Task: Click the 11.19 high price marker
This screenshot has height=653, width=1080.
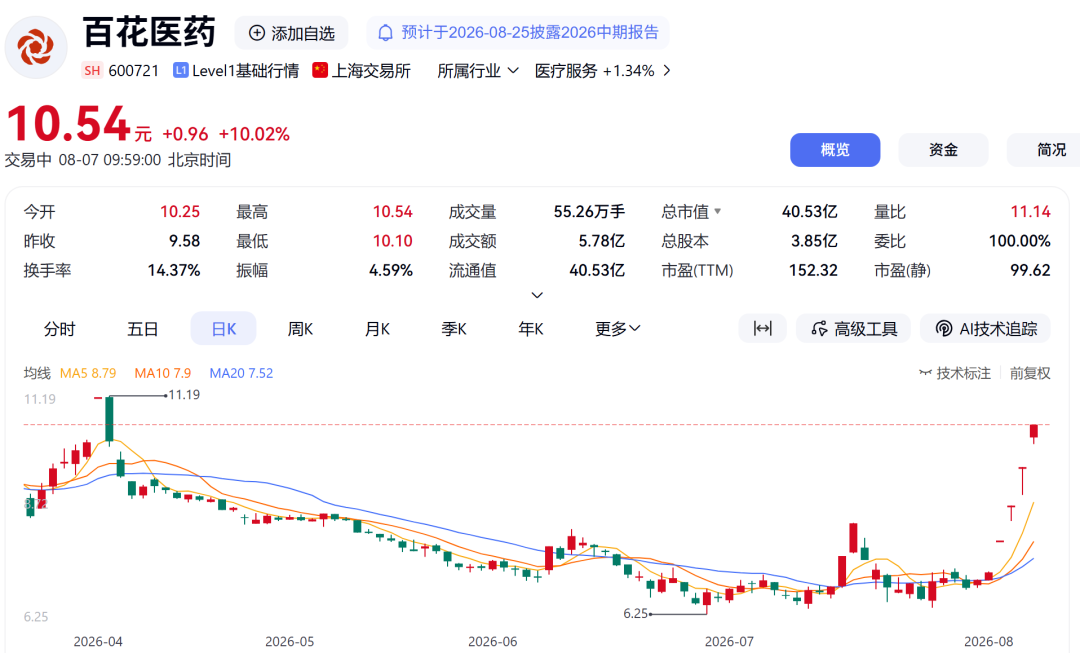Action: [184, 395]
